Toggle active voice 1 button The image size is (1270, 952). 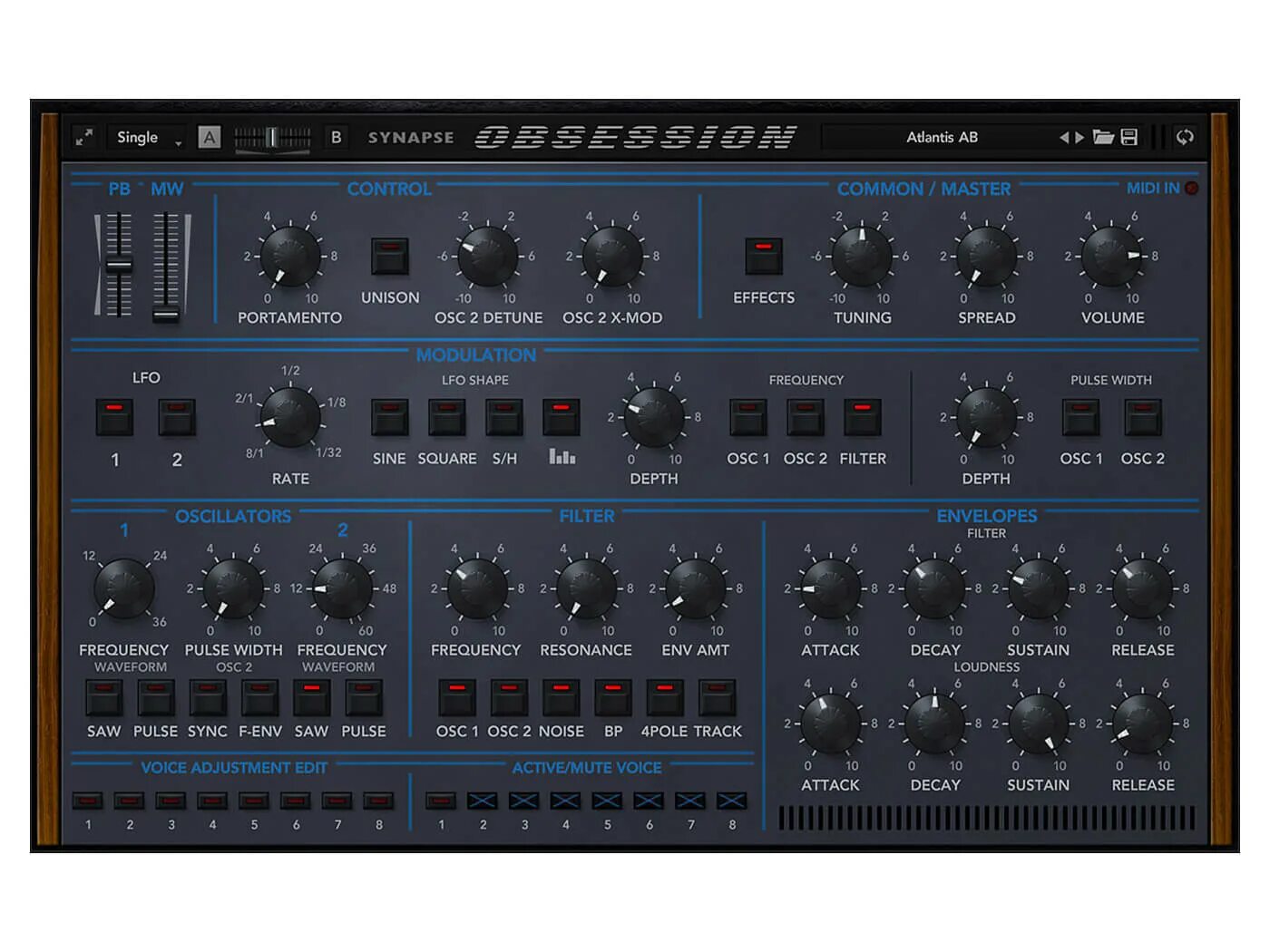point(441,801)
